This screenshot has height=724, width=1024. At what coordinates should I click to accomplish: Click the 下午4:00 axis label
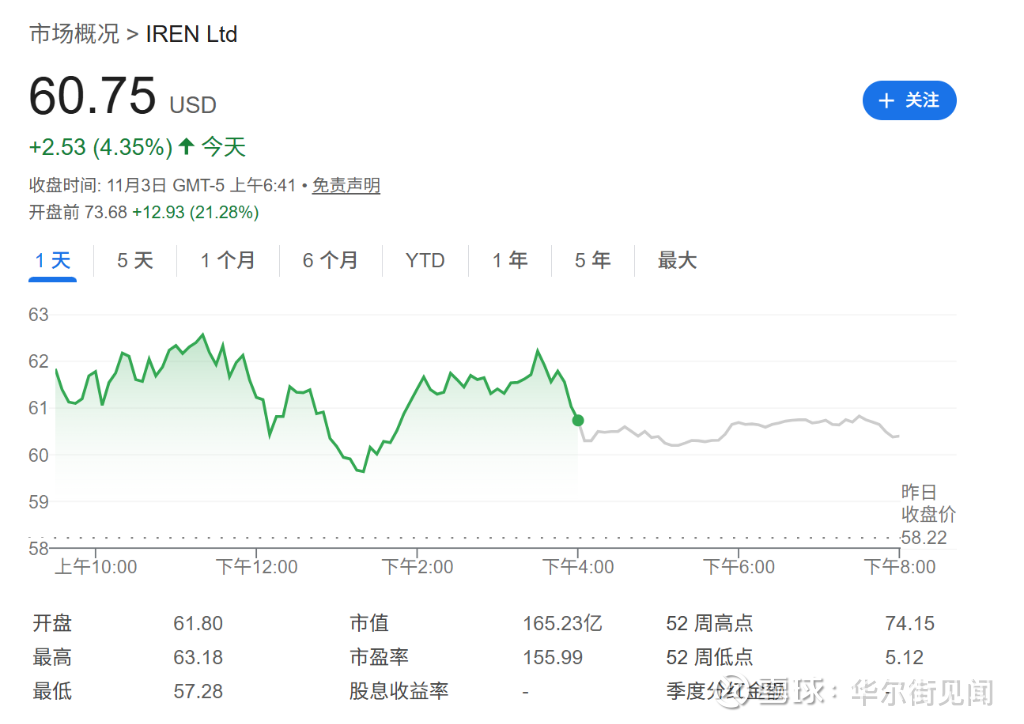coord(578,567)
